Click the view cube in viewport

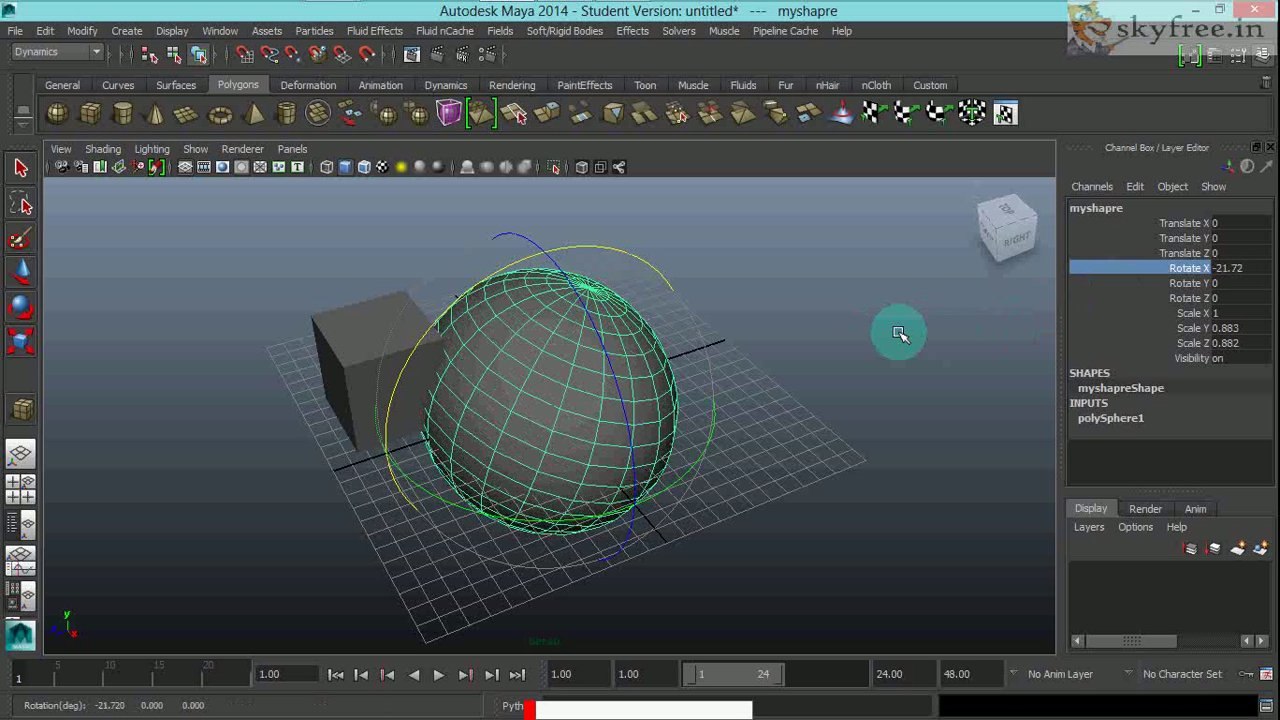pyautogui.click(x=1007, y=227)
